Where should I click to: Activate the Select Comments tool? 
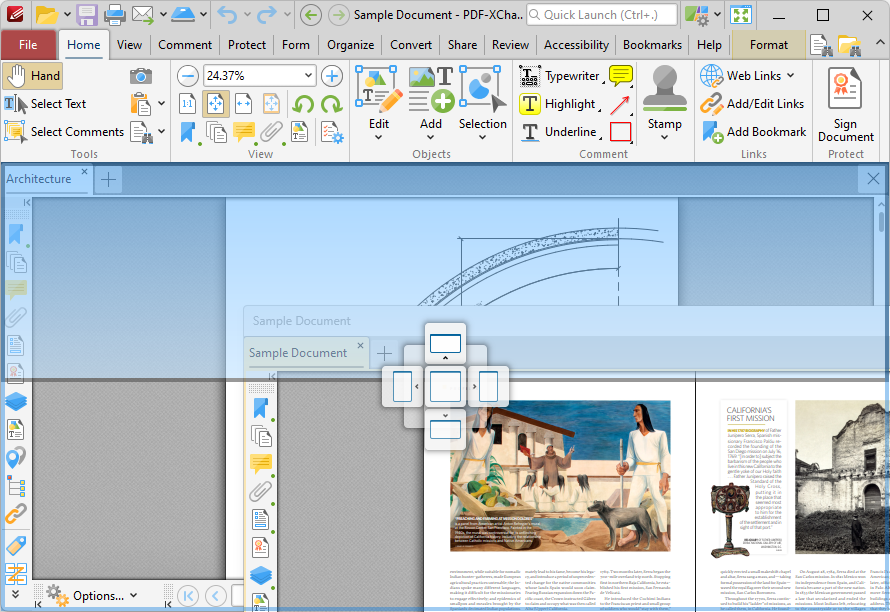[64, 132]
